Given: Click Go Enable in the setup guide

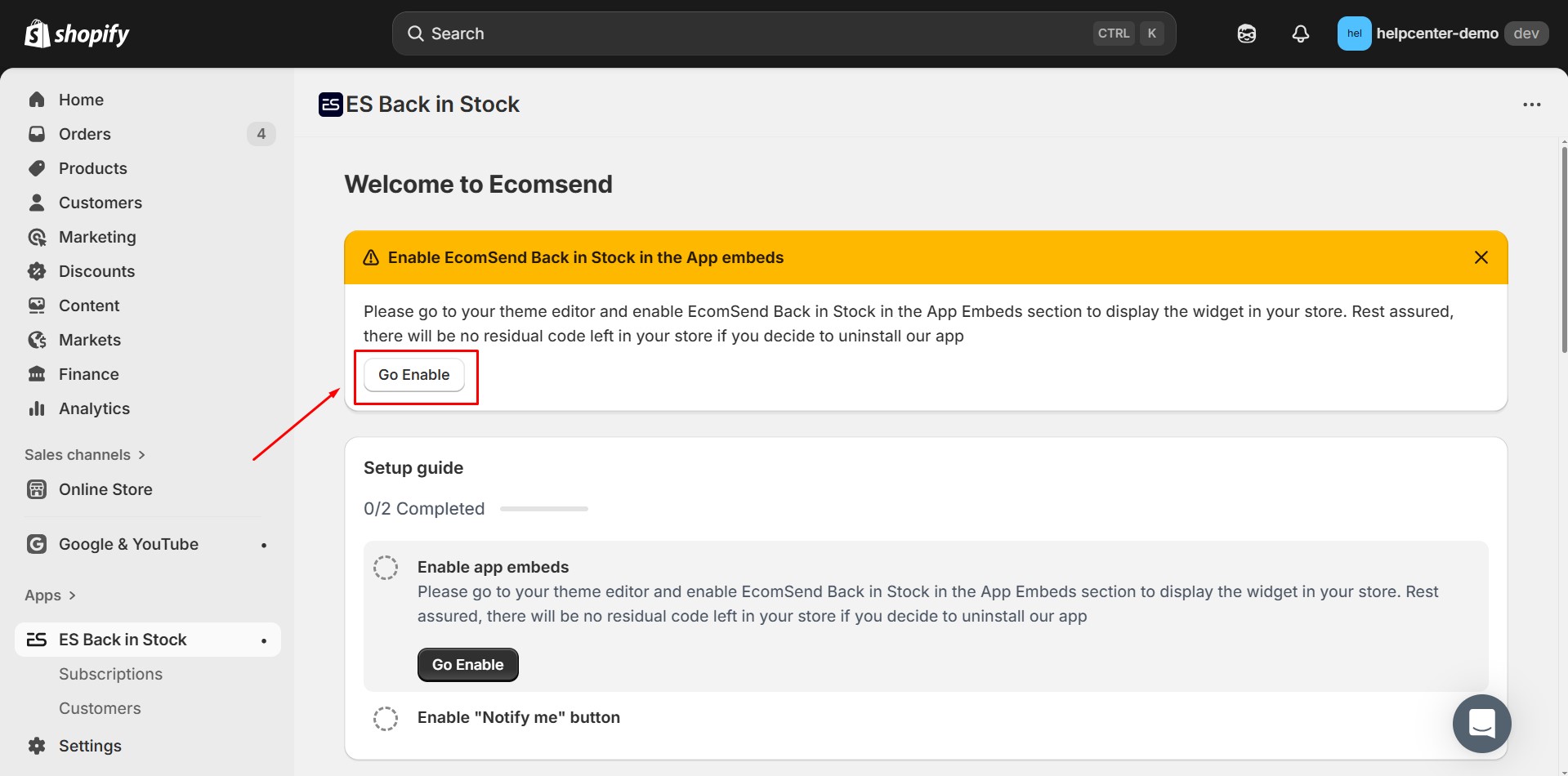Looking at the screenshot, I should 467,664.
